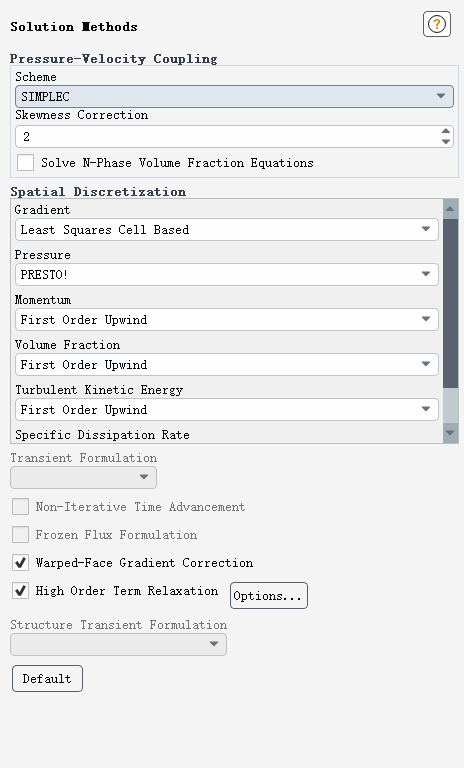Expand the Gradient Least Squares Cell Based dropdown
The height and width of the screenshot is (768, 464).
227,229
